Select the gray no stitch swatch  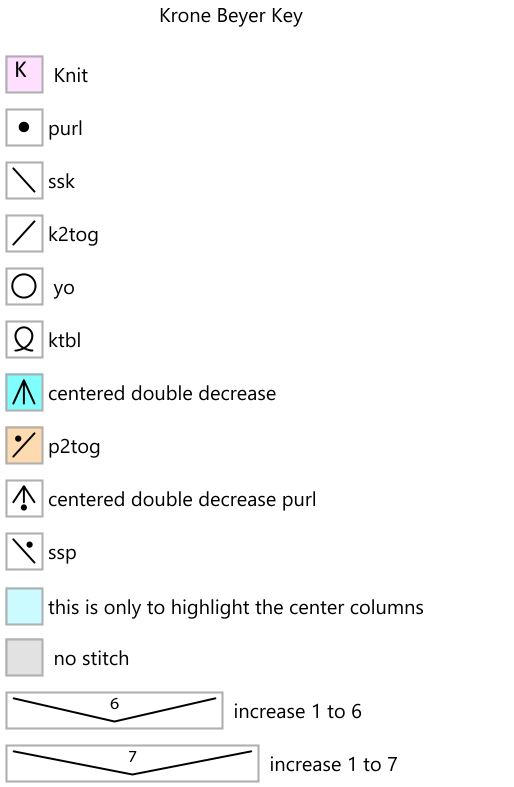(x=24, y=658)
